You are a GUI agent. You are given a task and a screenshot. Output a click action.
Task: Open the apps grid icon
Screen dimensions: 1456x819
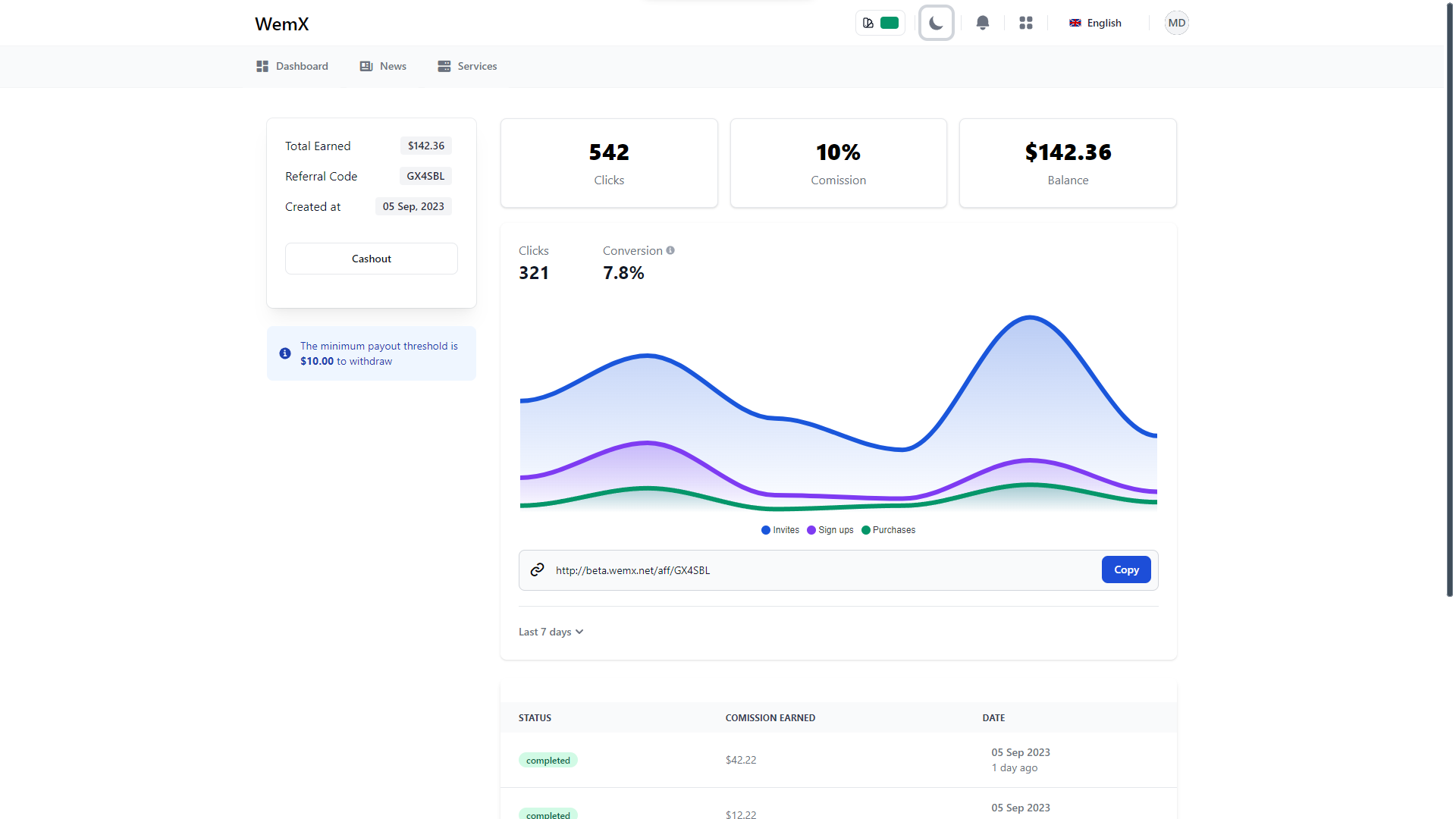click(1026, 23)
